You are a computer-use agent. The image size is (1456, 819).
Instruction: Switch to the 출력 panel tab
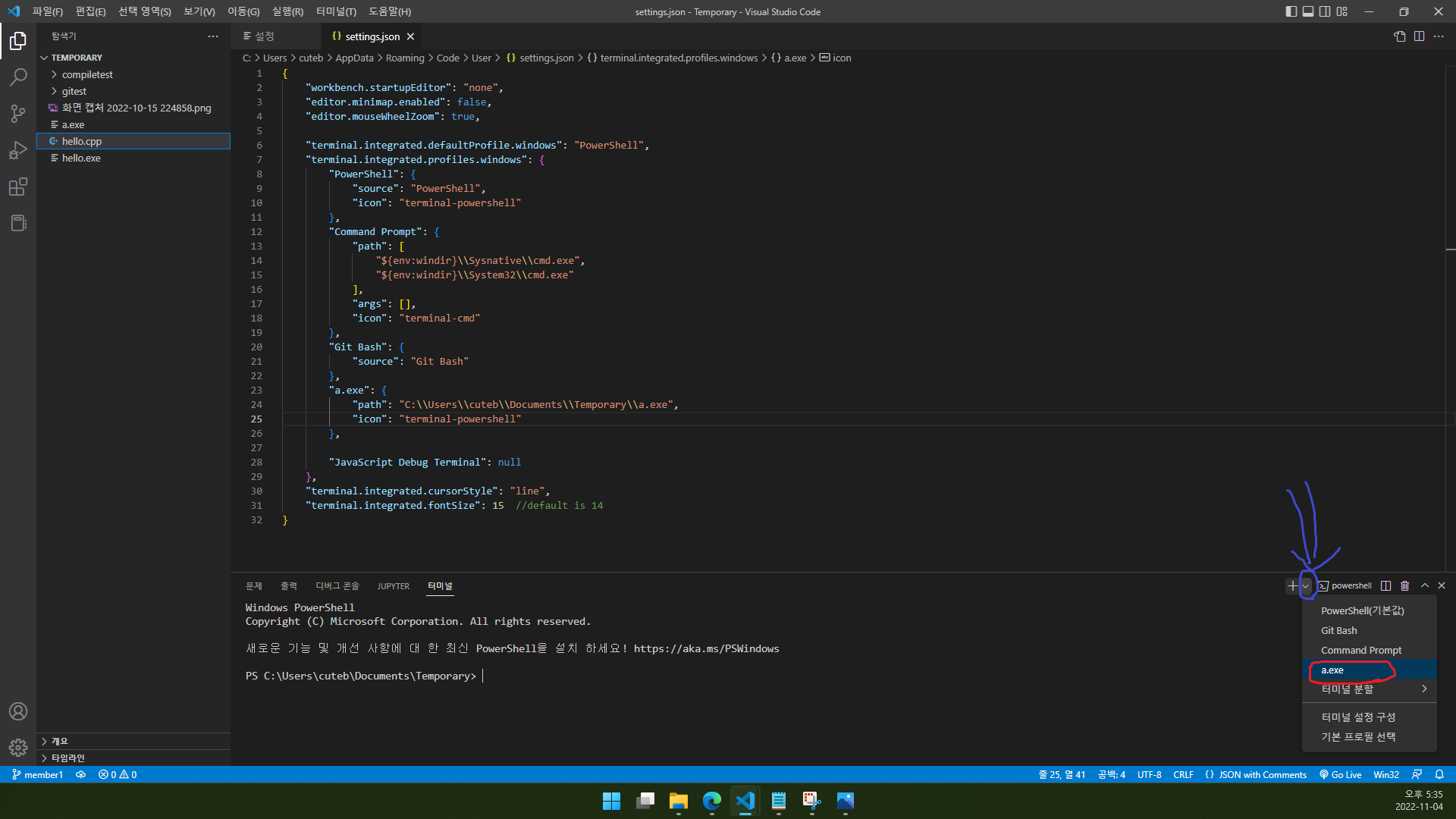(289, 586)
